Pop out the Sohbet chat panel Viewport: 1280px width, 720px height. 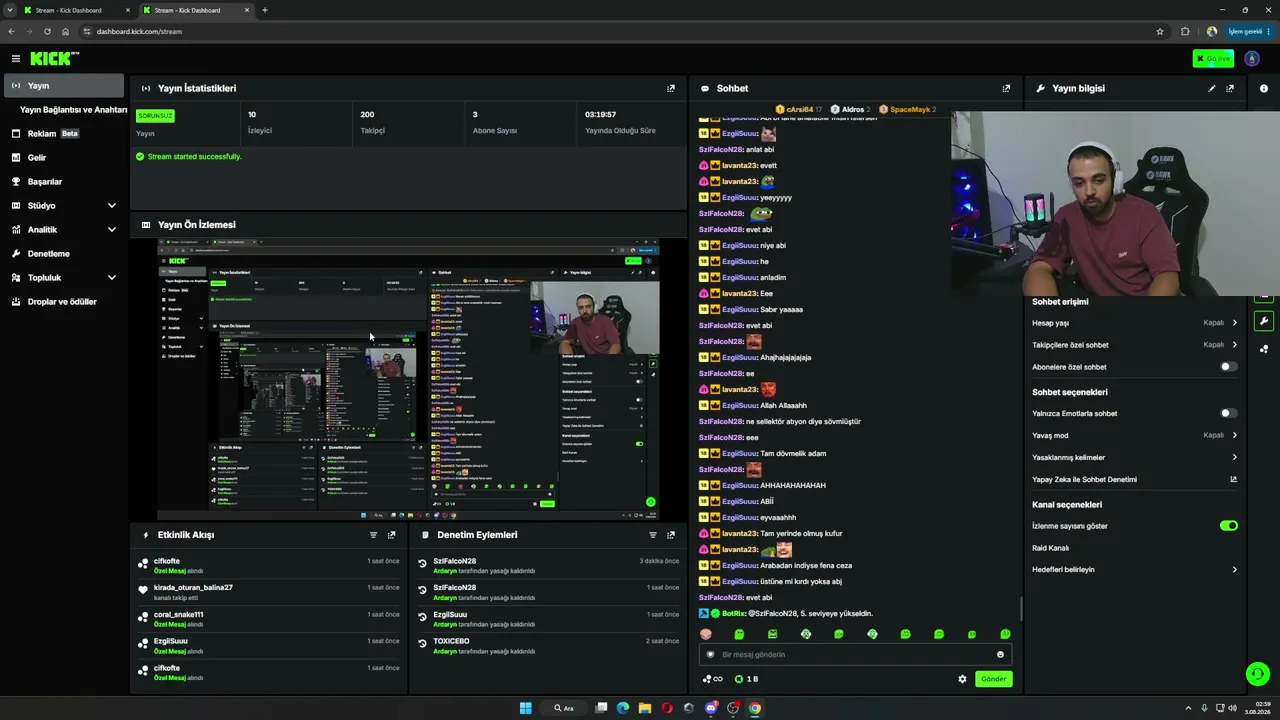1006,88
